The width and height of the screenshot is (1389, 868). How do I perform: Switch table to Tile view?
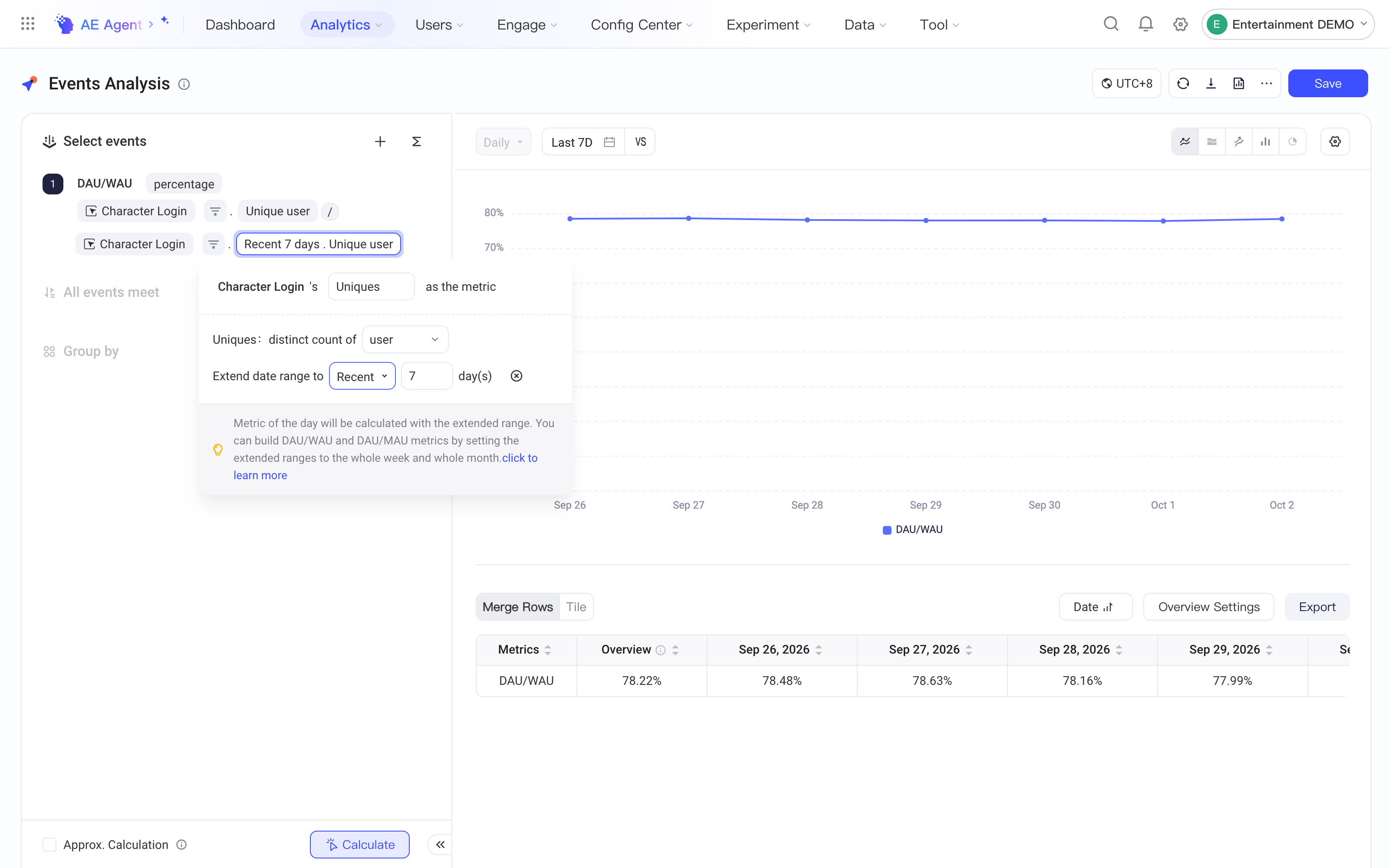(576, 607)
